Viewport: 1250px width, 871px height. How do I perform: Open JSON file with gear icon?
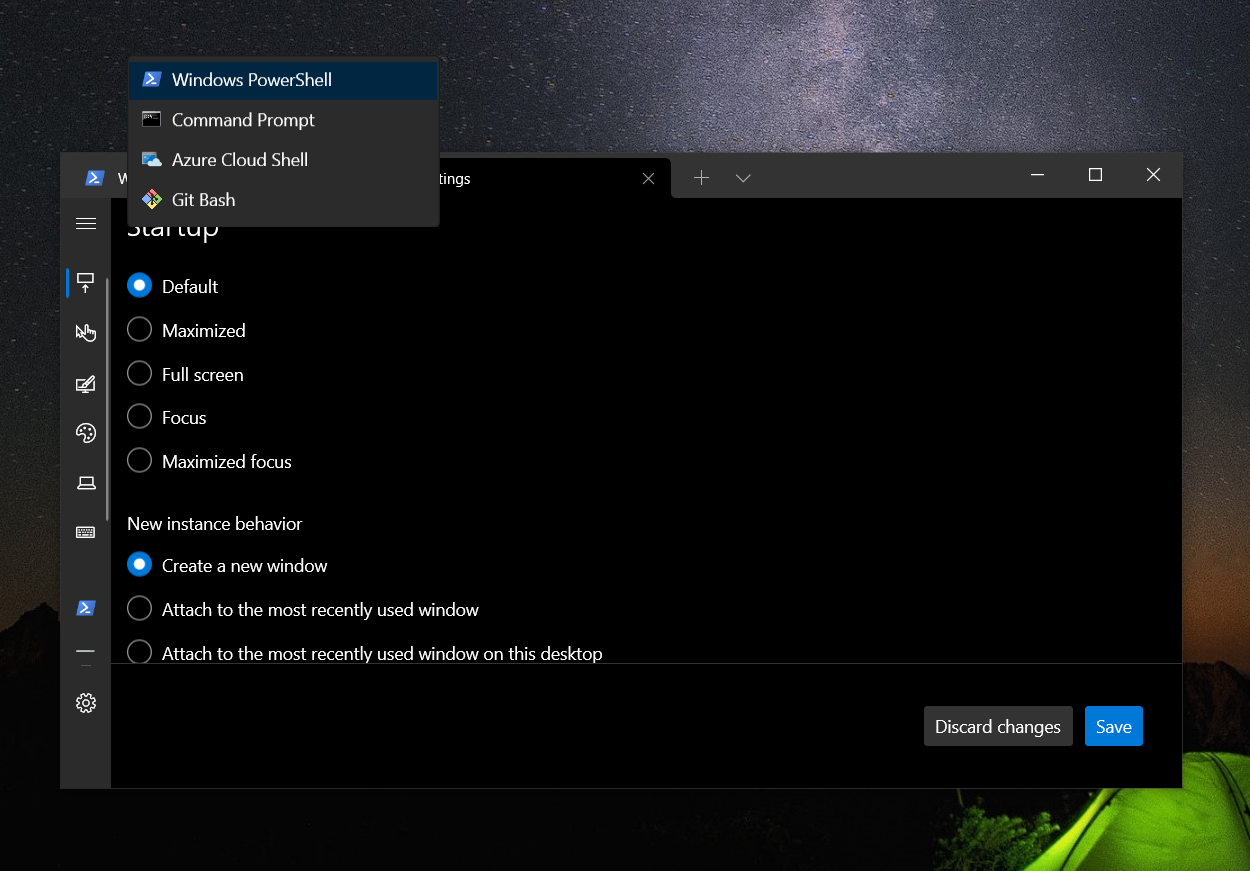86,703
